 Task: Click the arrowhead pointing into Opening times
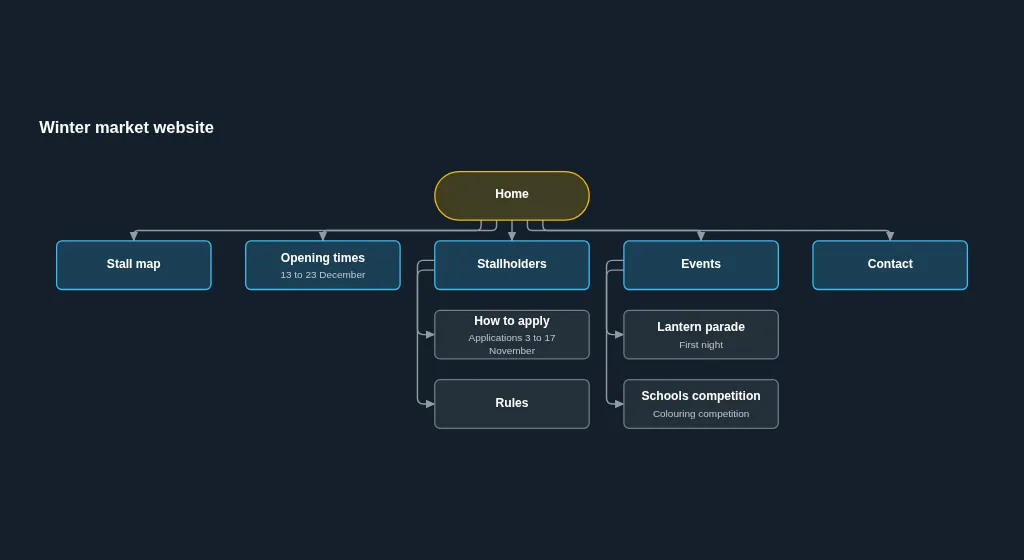tap(323, 236)
